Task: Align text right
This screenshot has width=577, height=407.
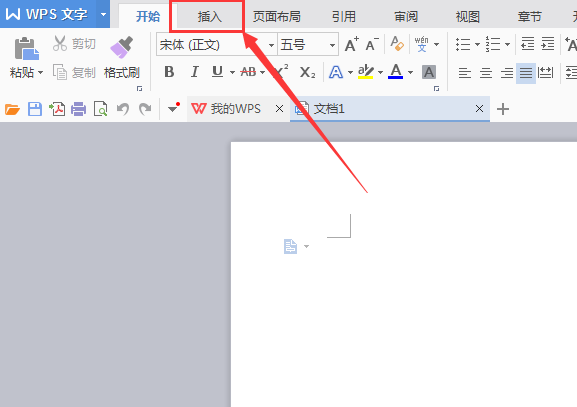Action: click(x=507, y=73)
